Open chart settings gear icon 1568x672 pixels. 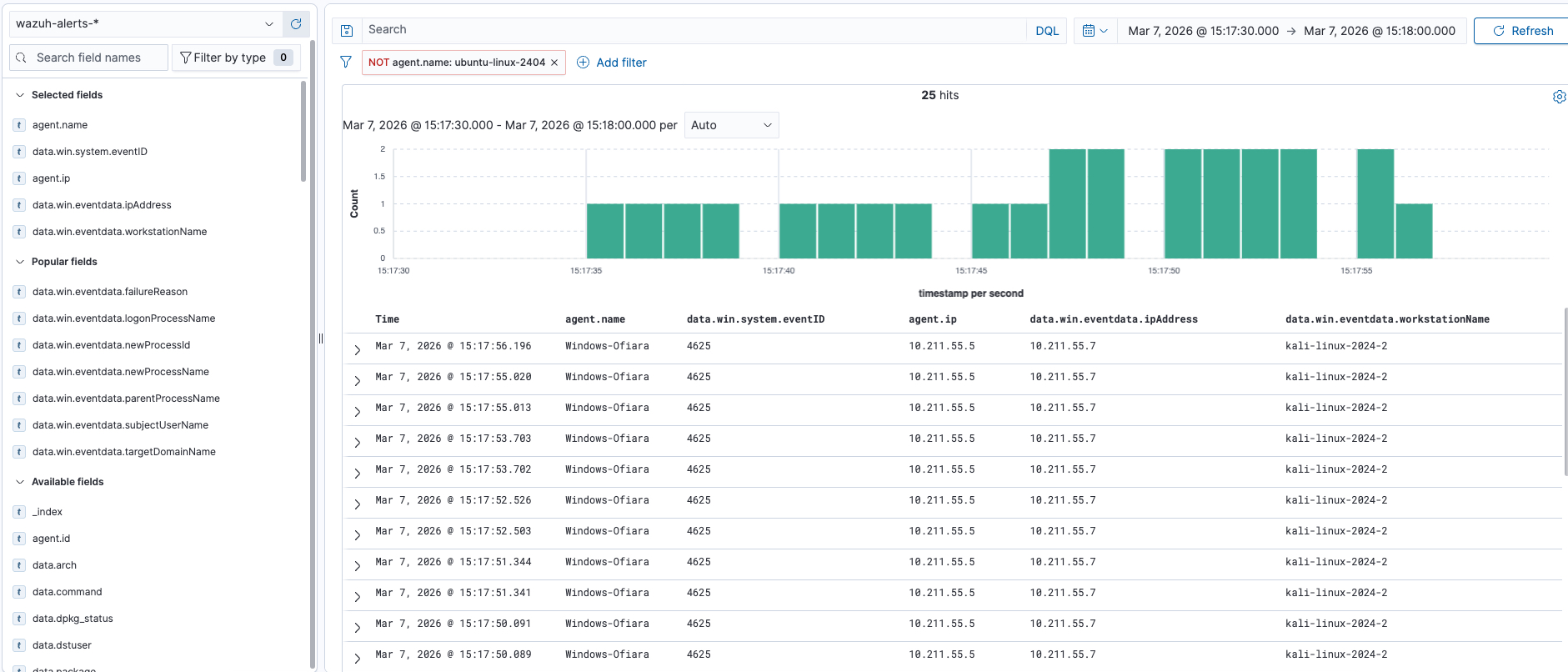[x=1559, y=97]
